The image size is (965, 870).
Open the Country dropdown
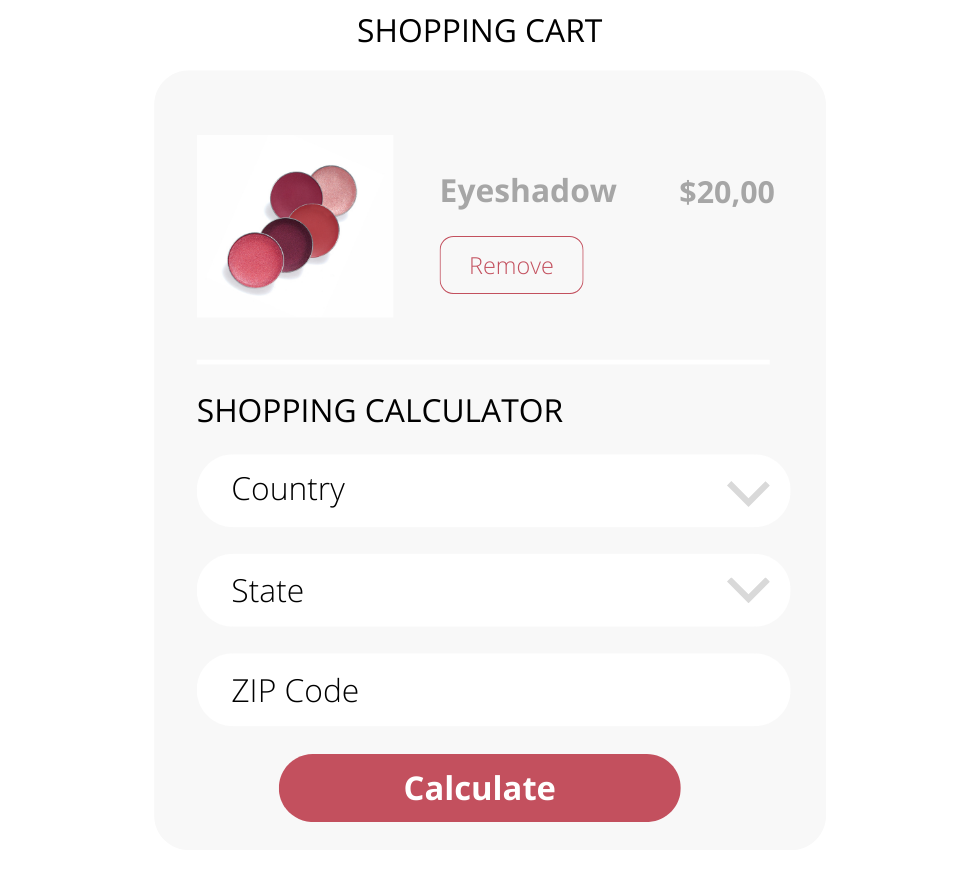tap(493, 491)
